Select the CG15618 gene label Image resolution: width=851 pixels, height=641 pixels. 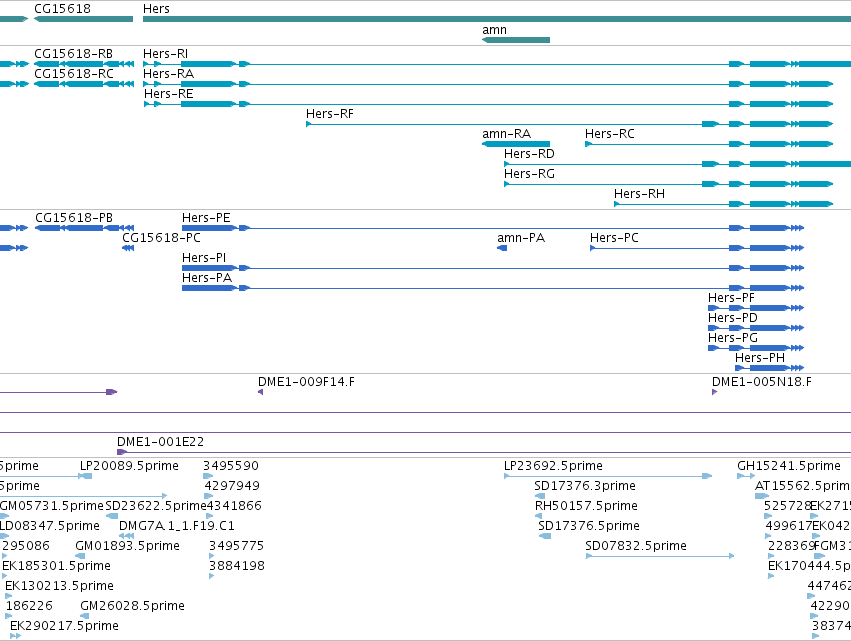tap(62, 9)
